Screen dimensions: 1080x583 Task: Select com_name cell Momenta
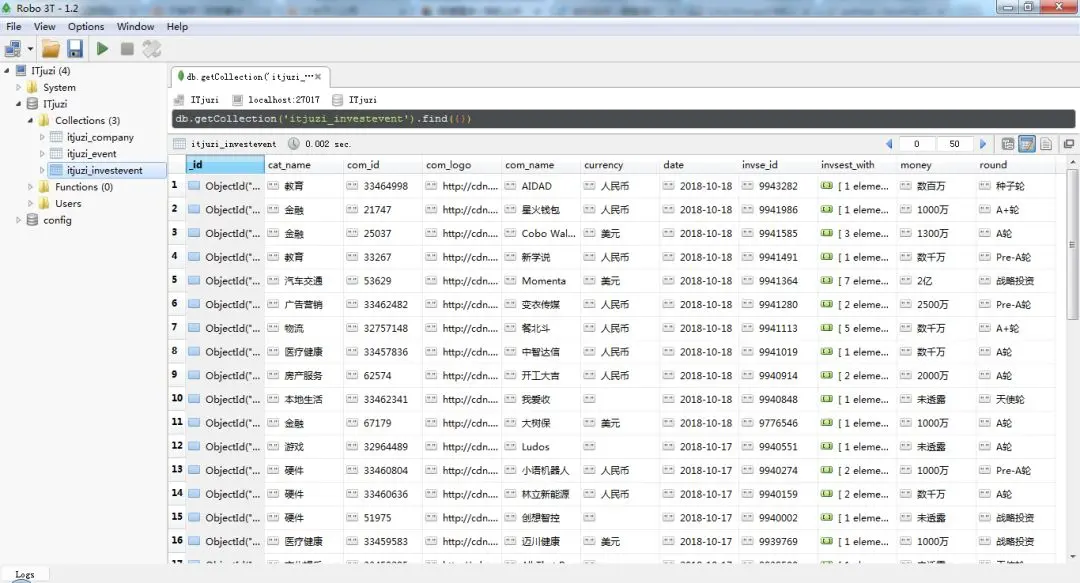click(543, 280)
